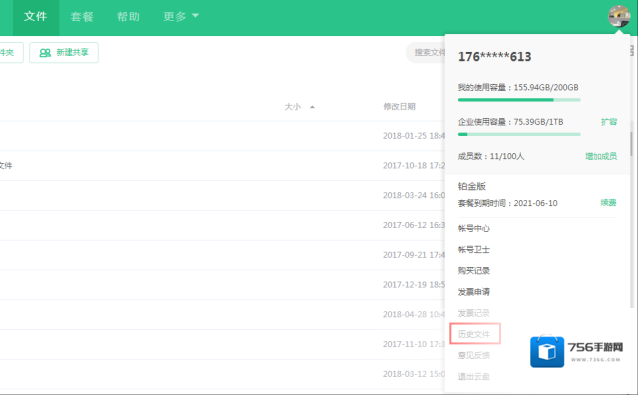This screenshot has width=638, height=395.
Task: Select the row dated 2017-12-19
Action: tap(222, 284)
